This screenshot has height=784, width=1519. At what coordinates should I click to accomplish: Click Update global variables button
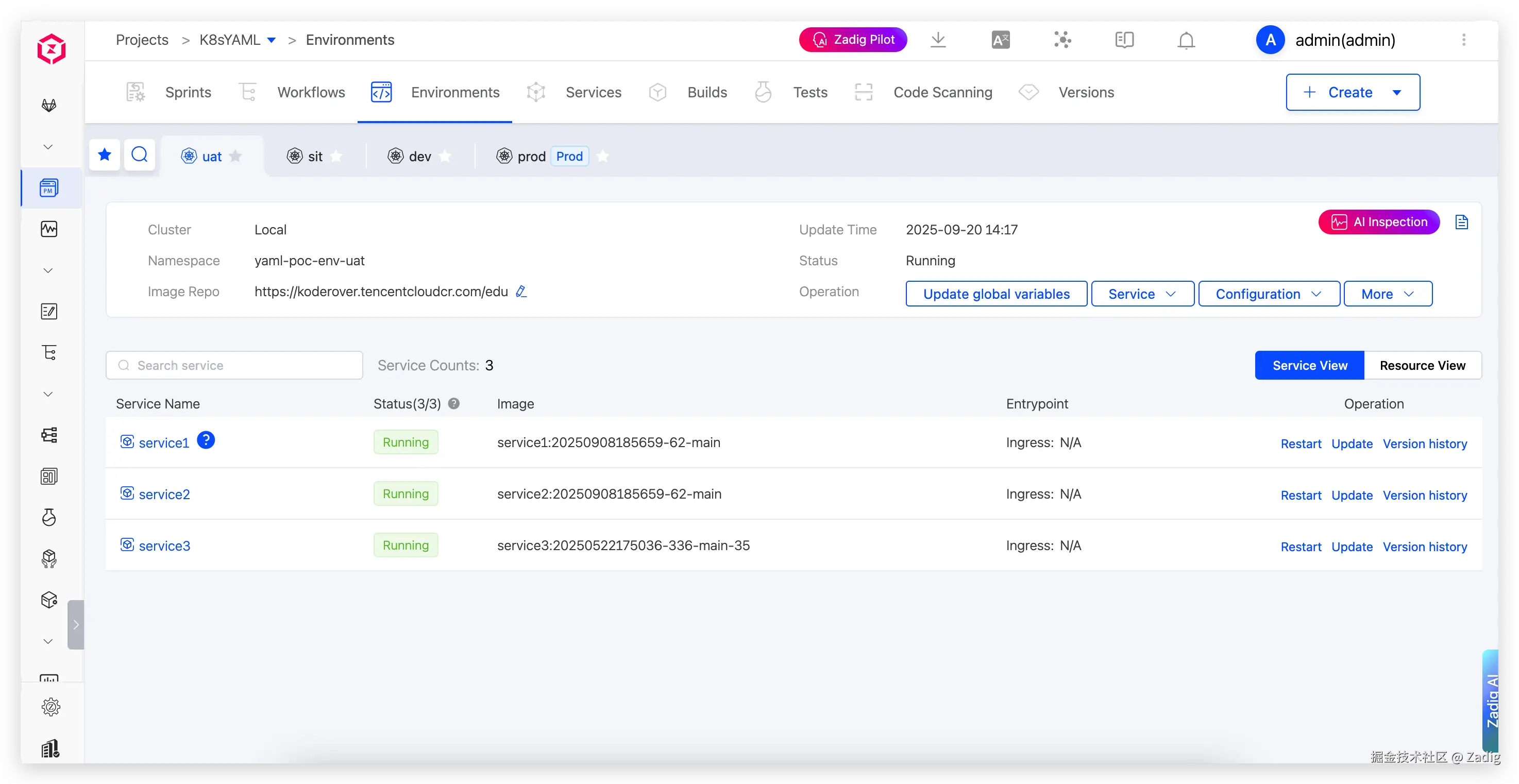(x=996, y=294)
